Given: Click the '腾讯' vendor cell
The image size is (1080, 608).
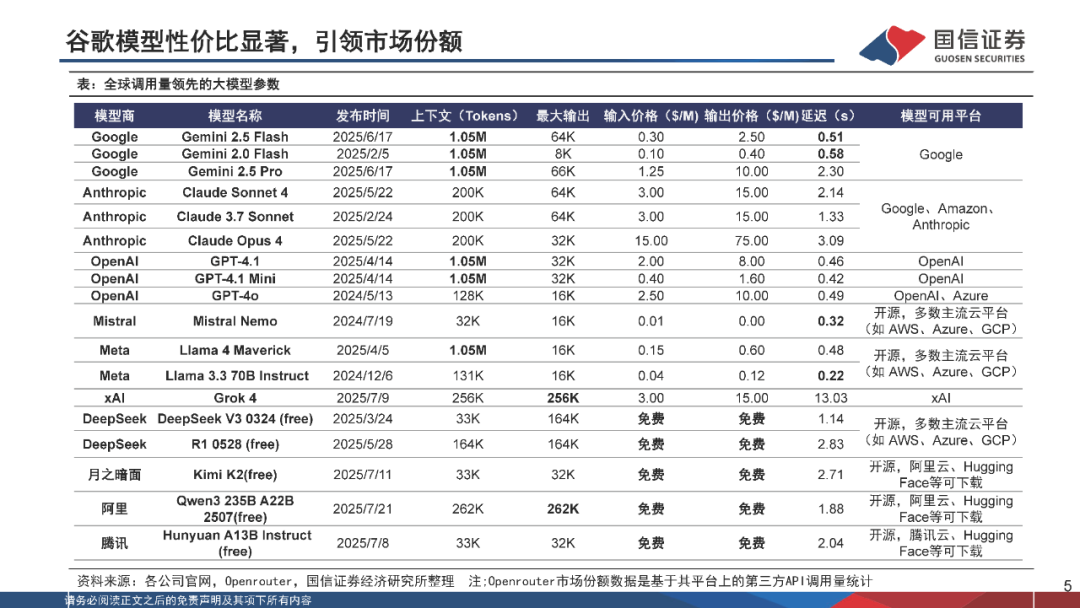Looking at the screenshot, I should (114, 543).
